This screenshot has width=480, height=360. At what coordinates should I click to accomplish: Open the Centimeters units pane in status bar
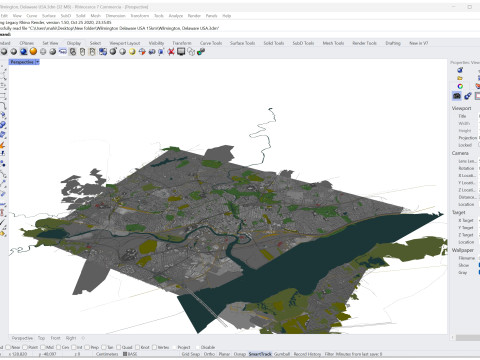point(107,354)
